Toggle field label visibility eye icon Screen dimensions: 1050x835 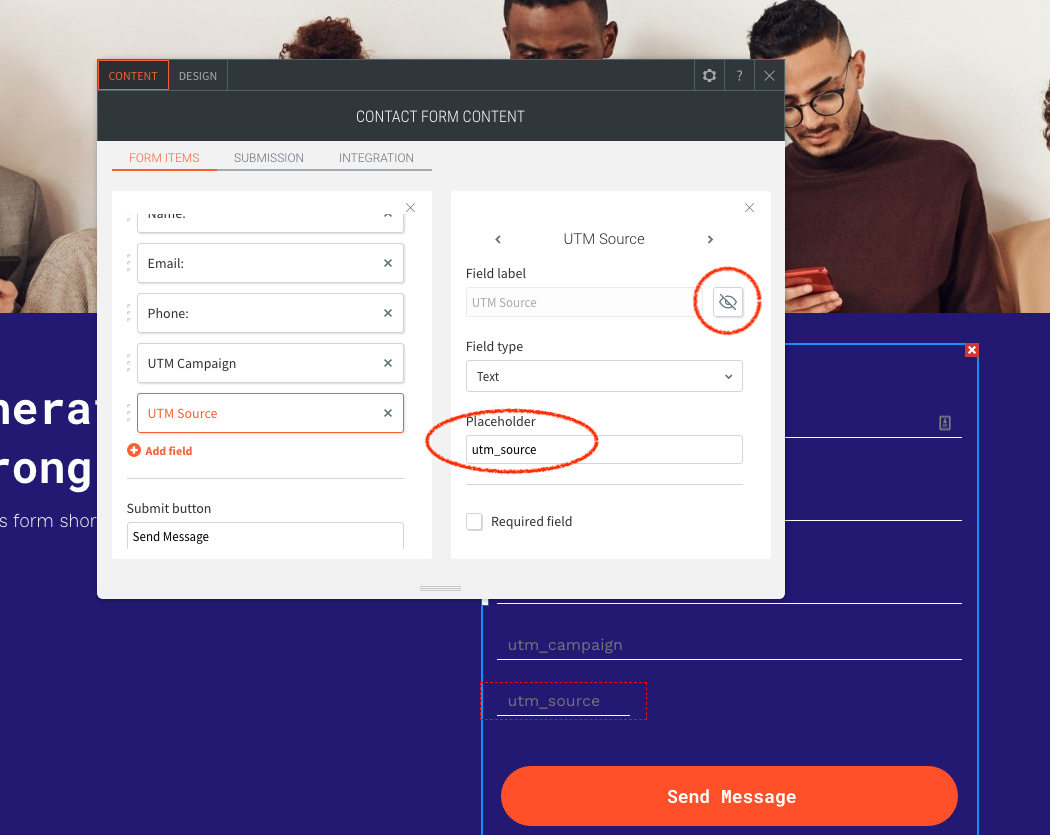tap(728, 302)
